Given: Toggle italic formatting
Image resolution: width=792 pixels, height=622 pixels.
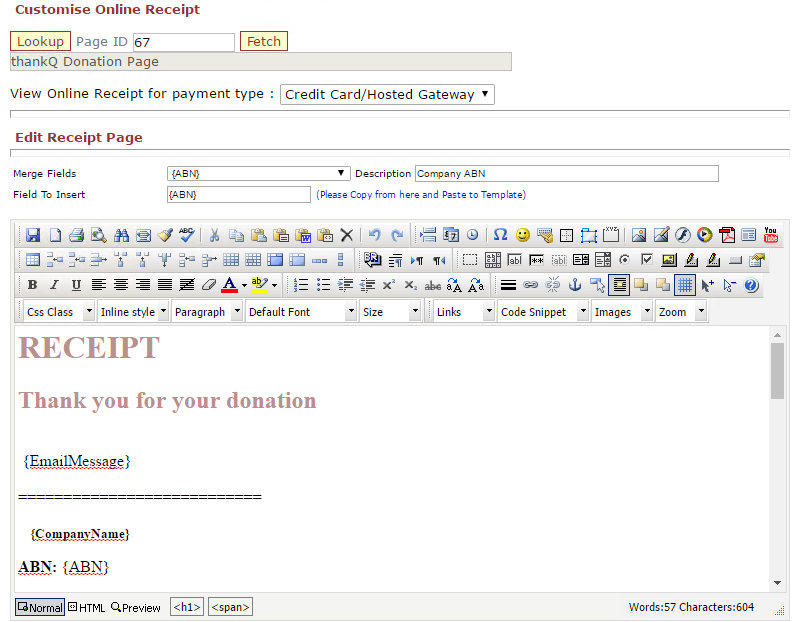Looking at the screenshot, I should click(x=55, y=285).
